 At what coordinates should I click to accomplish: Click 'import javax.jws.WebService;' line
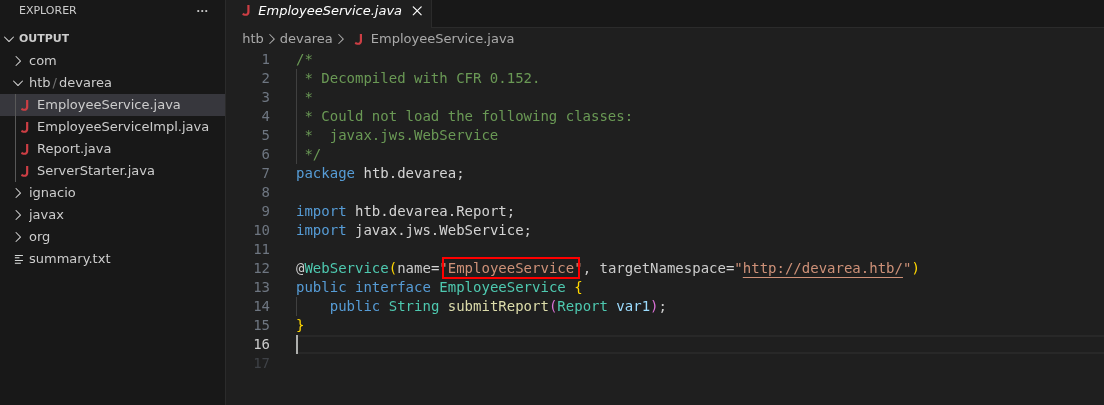pyautogui.click(x=414, y=230)
